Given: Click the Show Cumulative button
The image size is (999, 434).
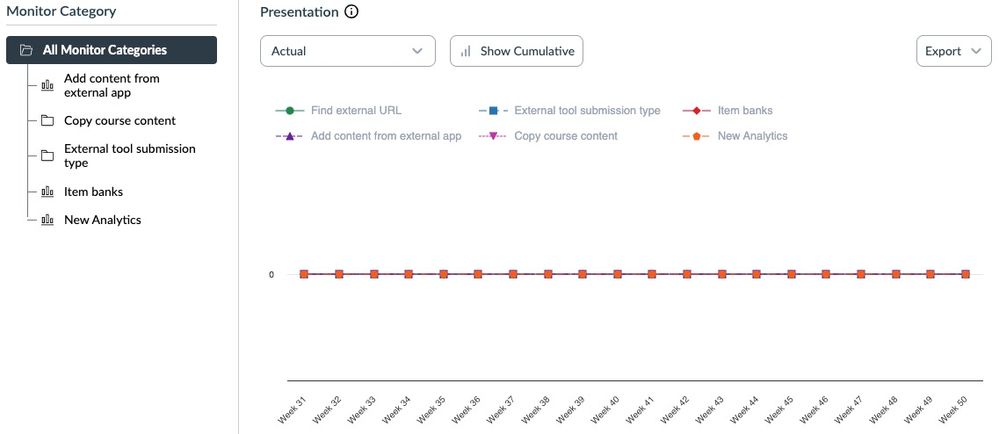Looking at the screenshot, I should coord(516,51).
